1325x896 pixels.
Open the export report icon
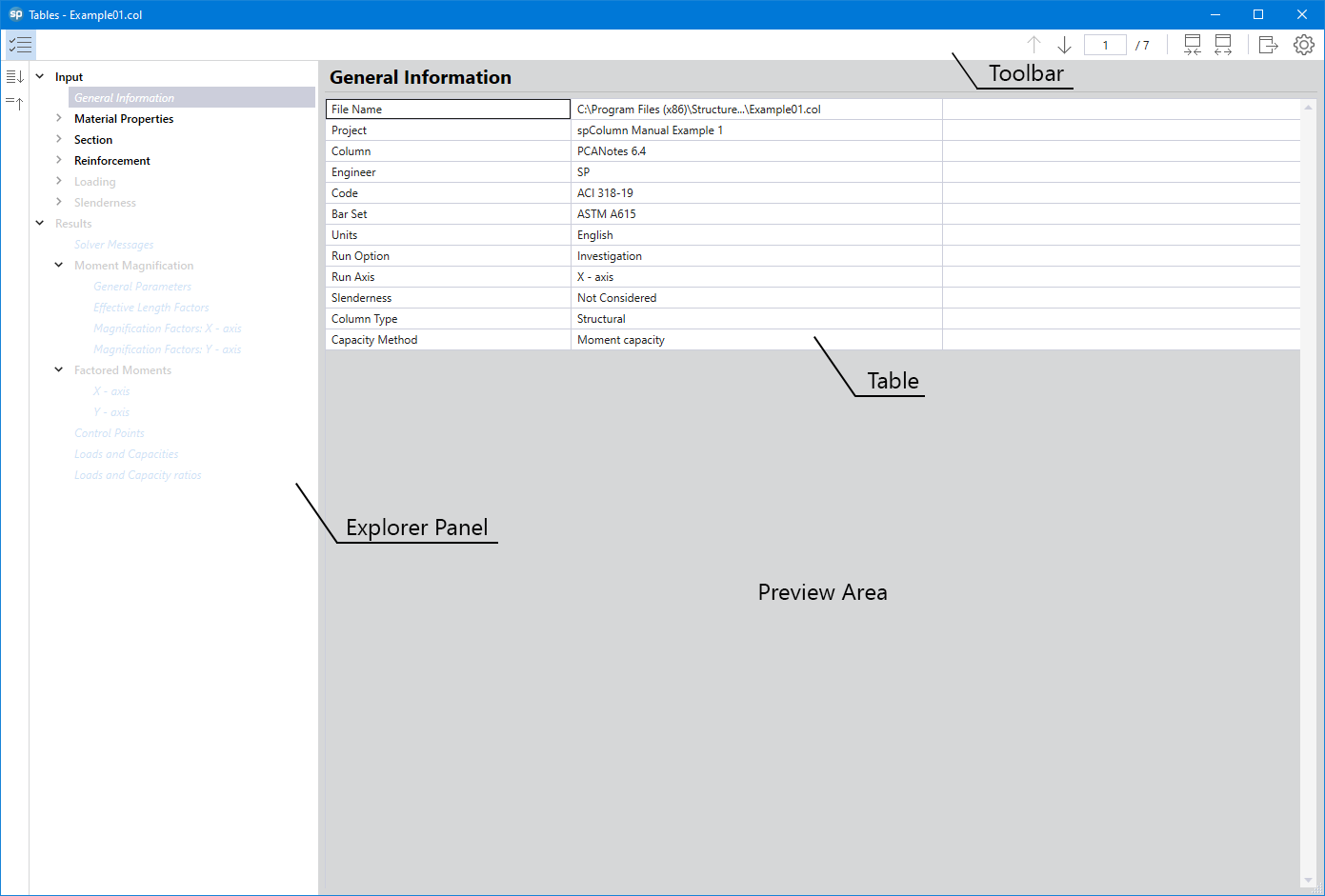[1268, 44]
